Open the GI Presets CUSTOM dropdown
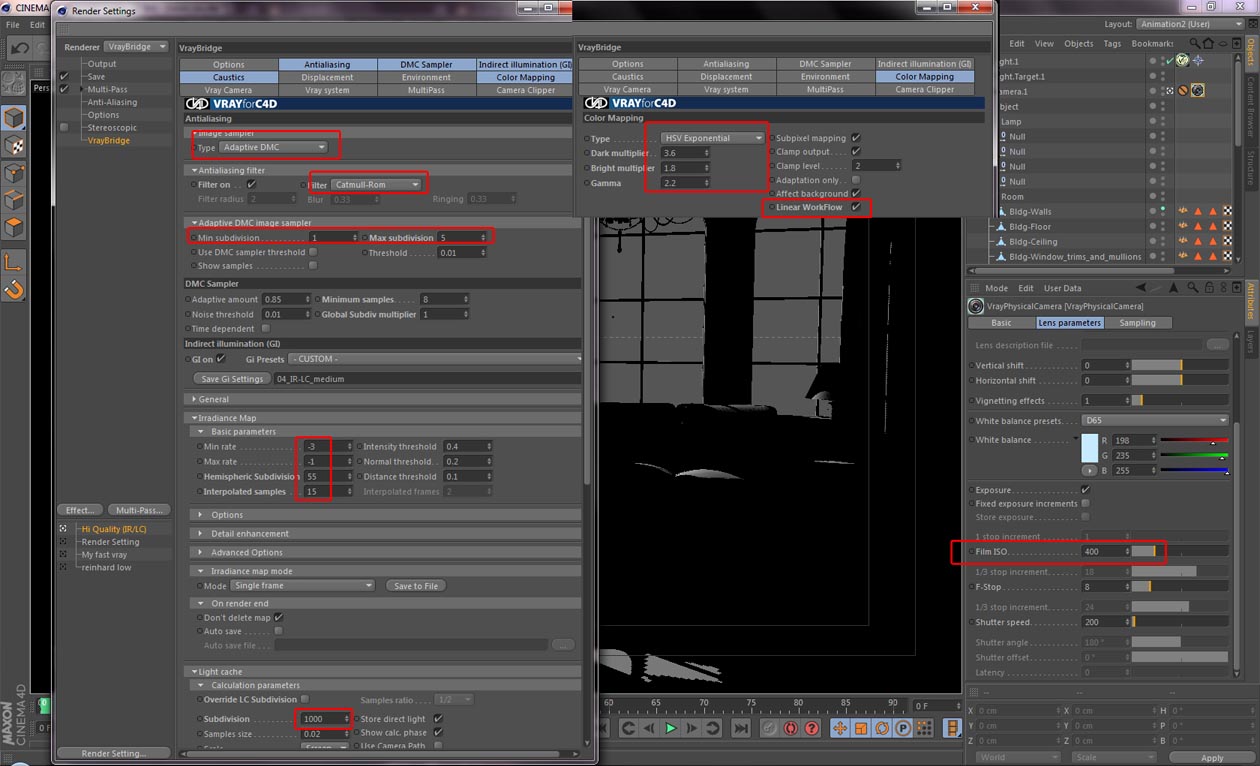1260x766 pixels. pos(436,359)
